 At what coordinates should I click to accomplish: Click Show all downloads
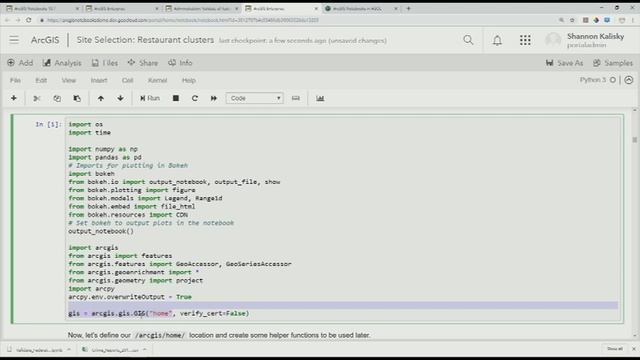tap(615, 349)
